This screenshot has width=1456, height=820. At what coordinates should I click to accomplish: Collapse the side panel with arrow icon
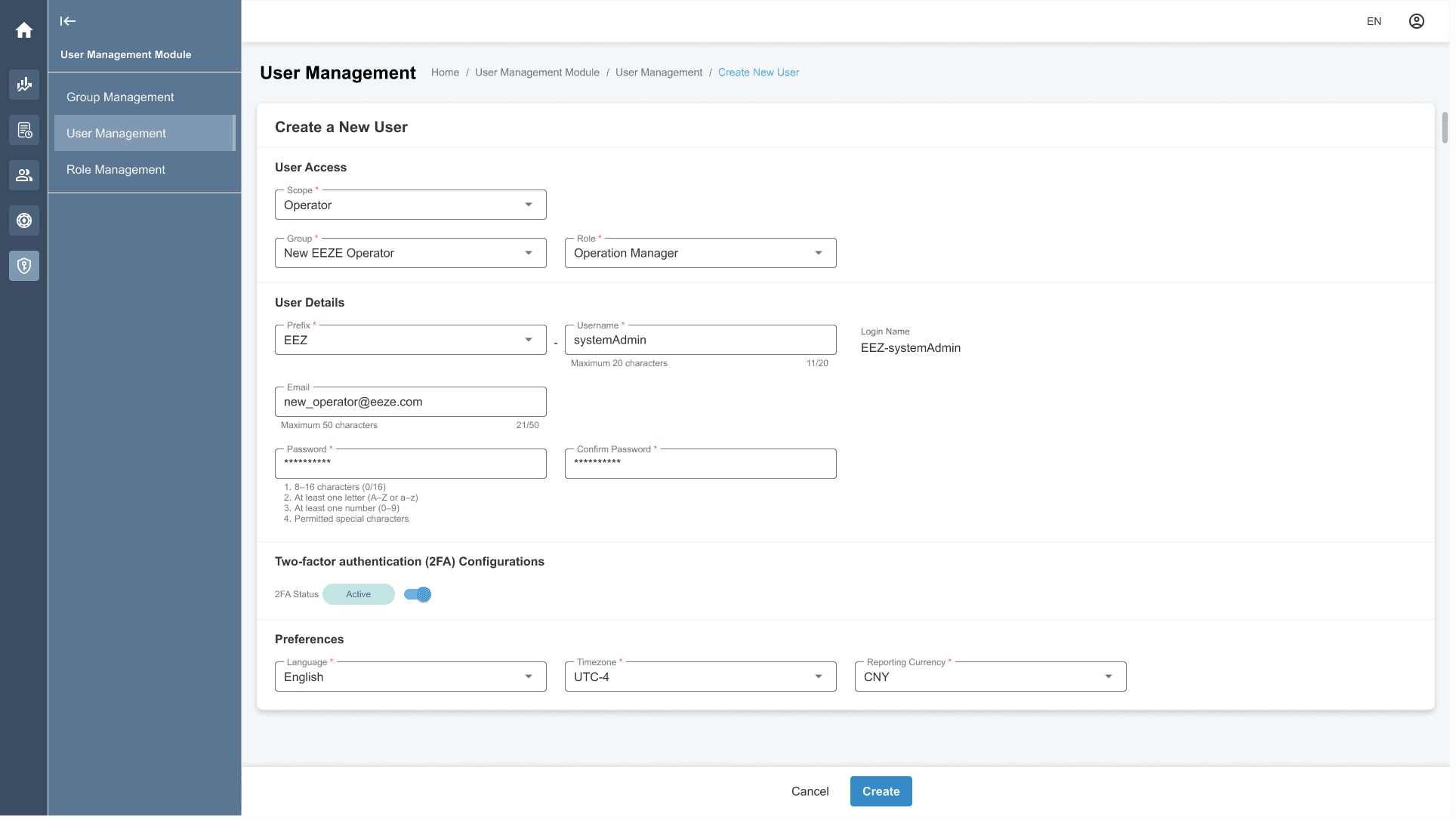(68, 21)
